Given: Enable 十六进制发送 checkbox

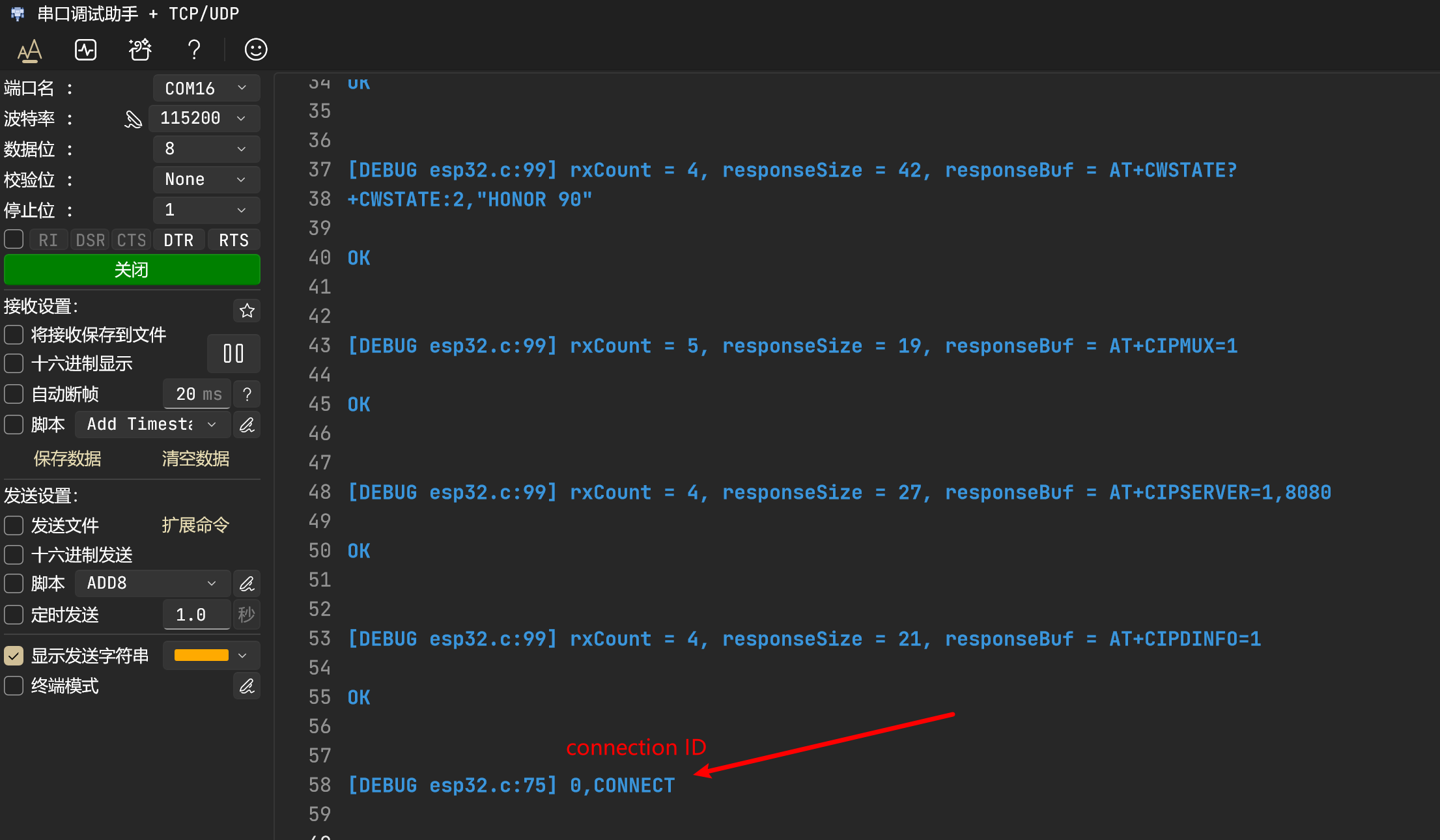Looking at the screenshot, I should [14, 555].
